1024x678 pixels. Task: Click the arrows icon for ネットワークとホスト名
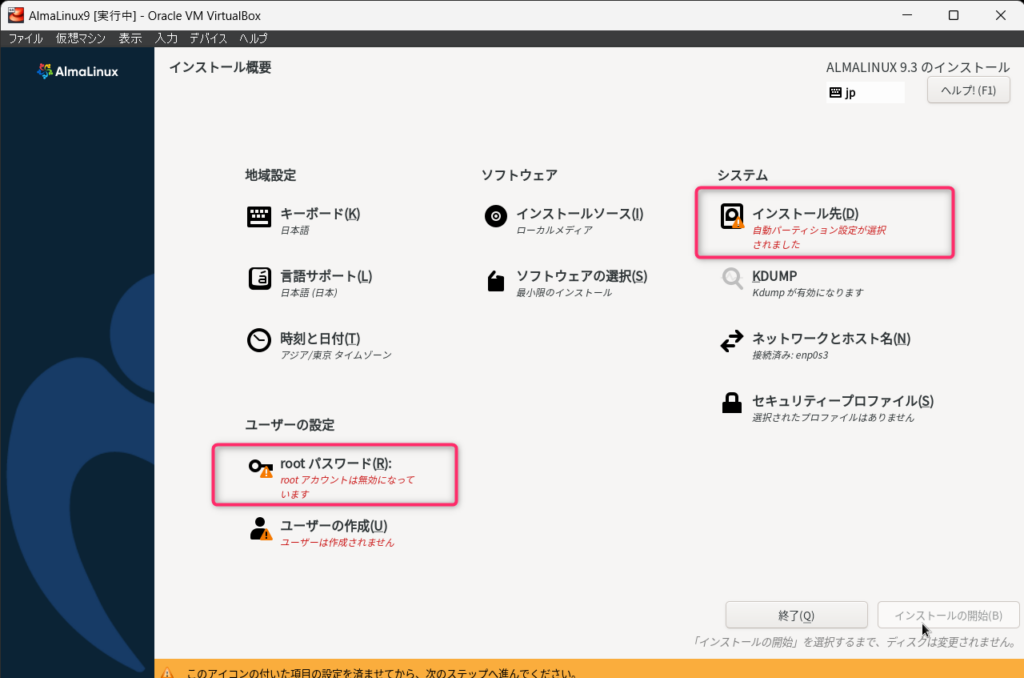(732, 342)
